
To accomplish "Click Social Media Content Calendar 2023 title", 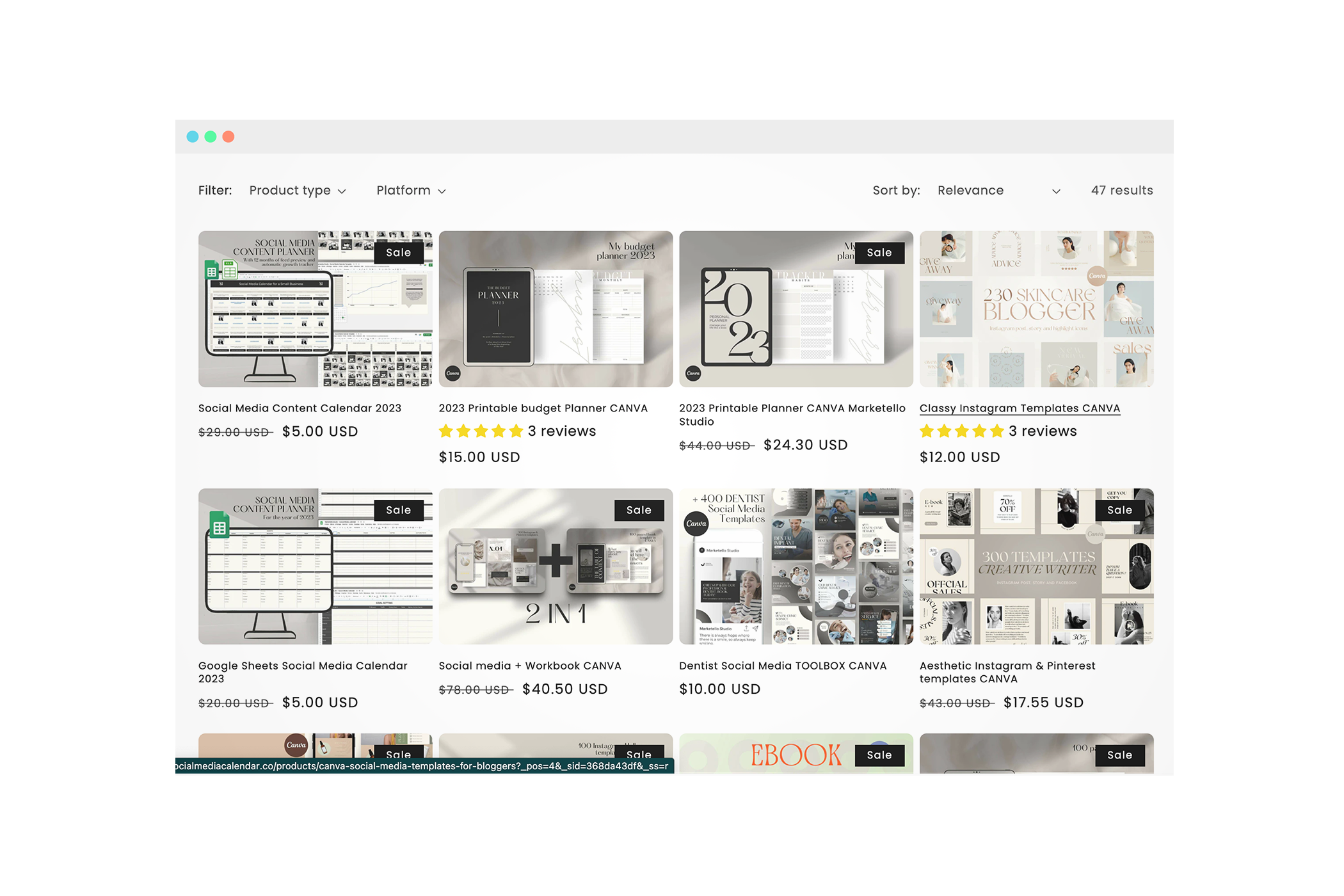I will (300, 408).
